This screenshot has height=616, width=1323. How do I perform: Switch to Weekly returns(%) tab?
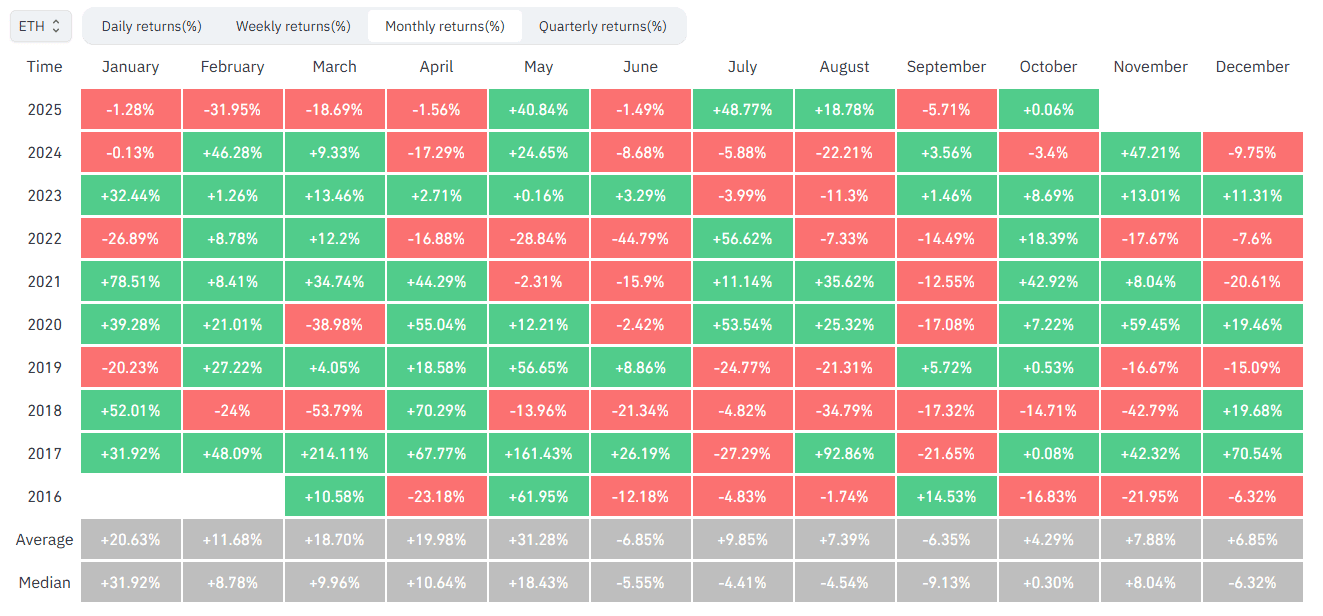[x=293, y=26]
